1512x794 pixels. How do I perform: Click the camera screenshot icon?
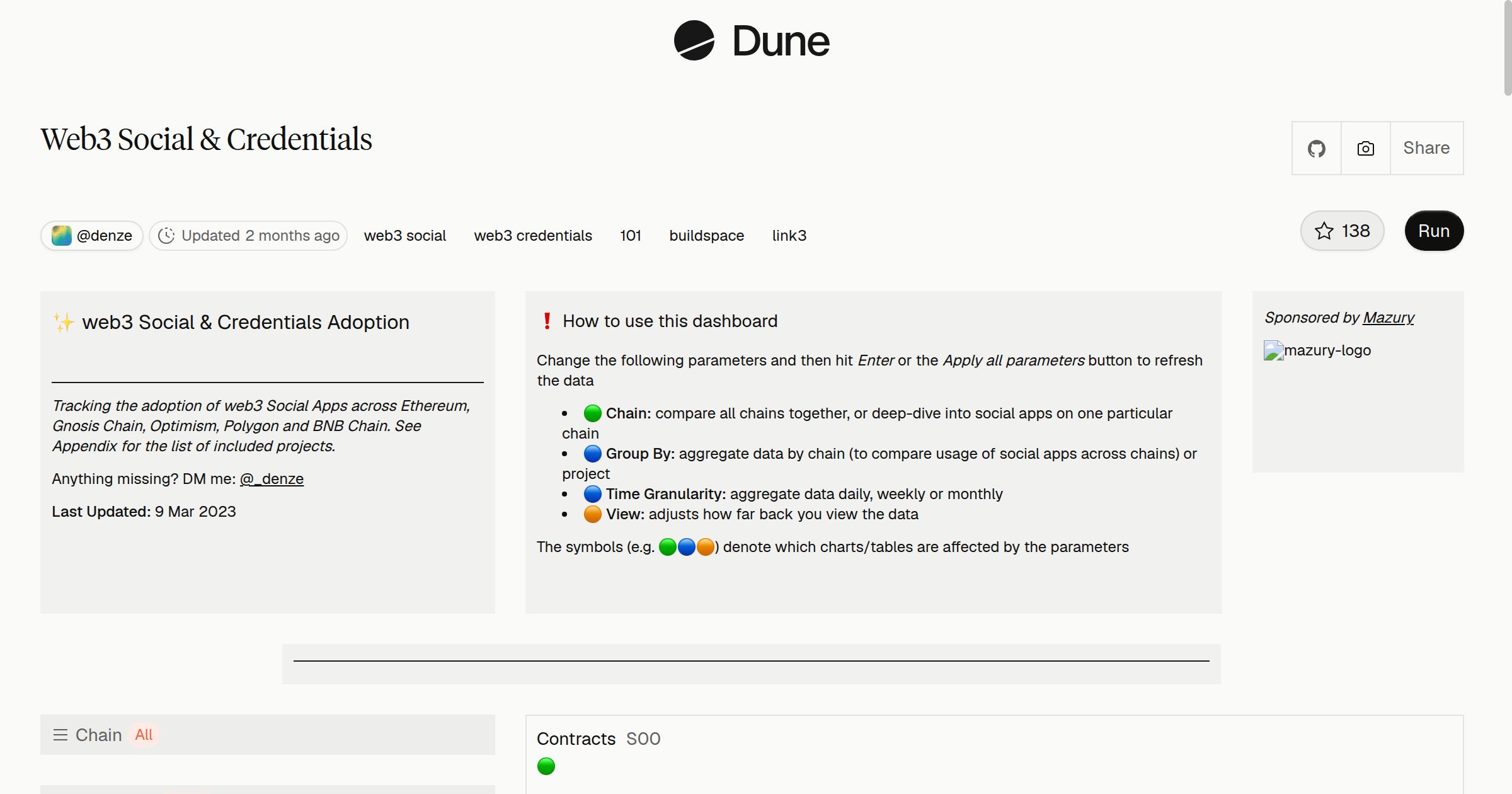tap(1365, 148)
